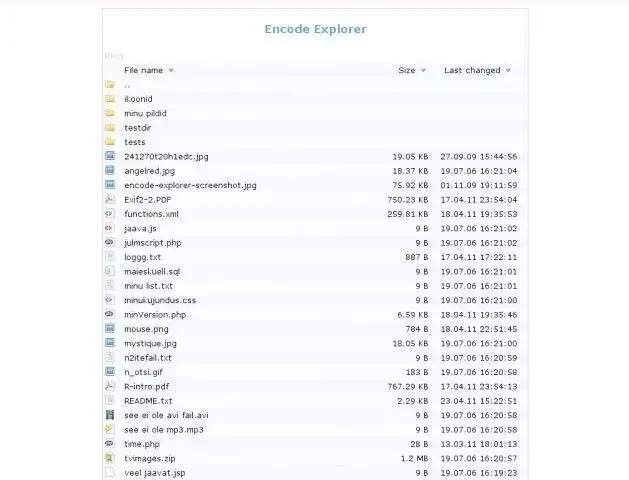Click the text icon beside minu list.txt

pos(110,286)
